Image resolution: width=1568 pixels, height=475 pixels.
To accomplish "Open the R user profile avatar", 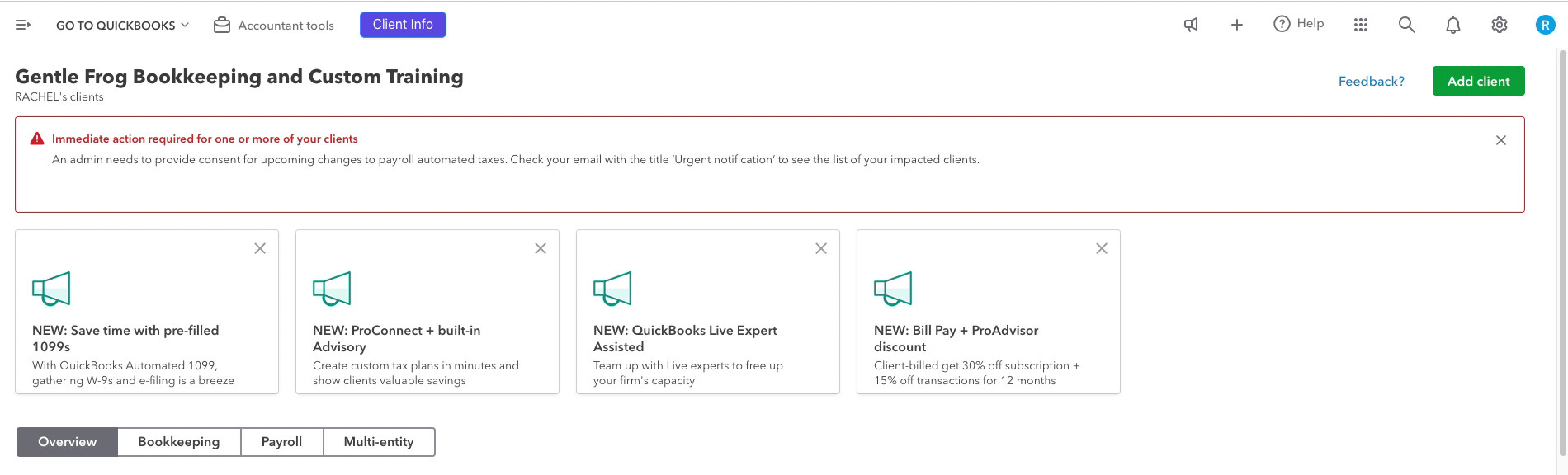I will pos(1545,26).
